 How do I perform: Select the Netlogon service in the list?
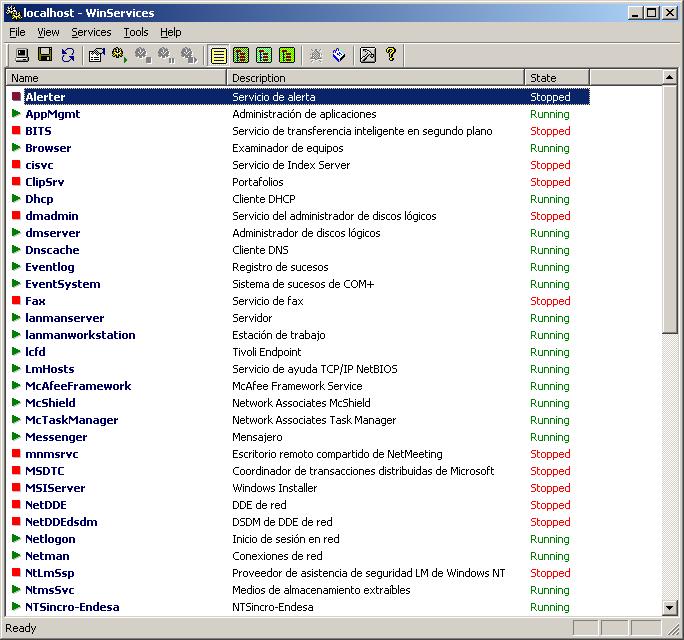[x=50, y=539]
